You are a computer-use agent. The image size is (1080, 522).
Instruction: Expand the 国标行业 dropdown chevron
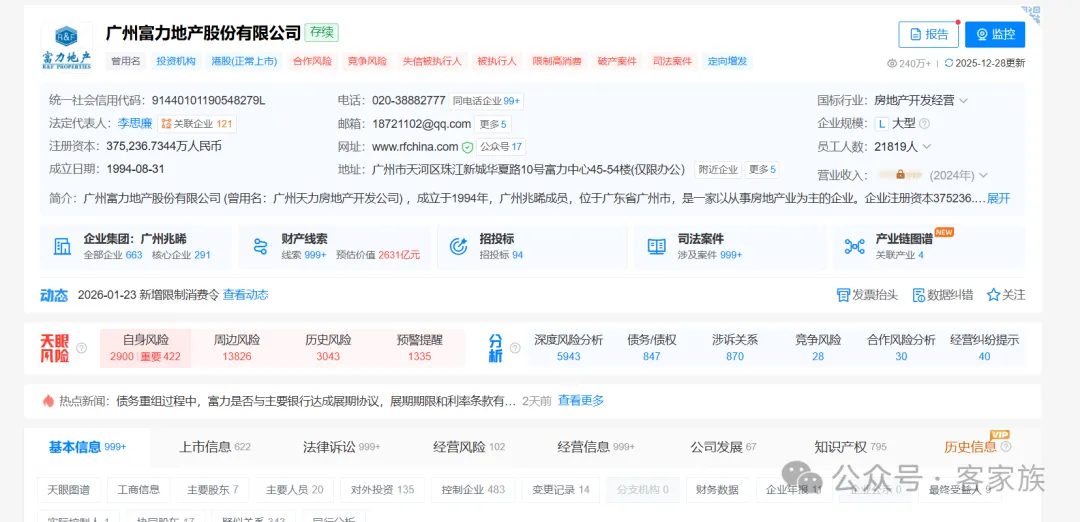click(963, 101)
